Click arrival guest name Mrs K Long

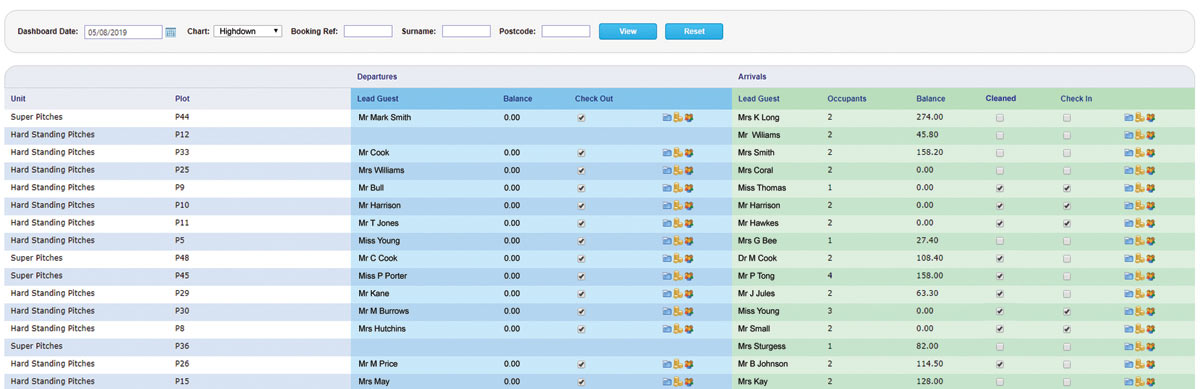[x=759, y=118]
